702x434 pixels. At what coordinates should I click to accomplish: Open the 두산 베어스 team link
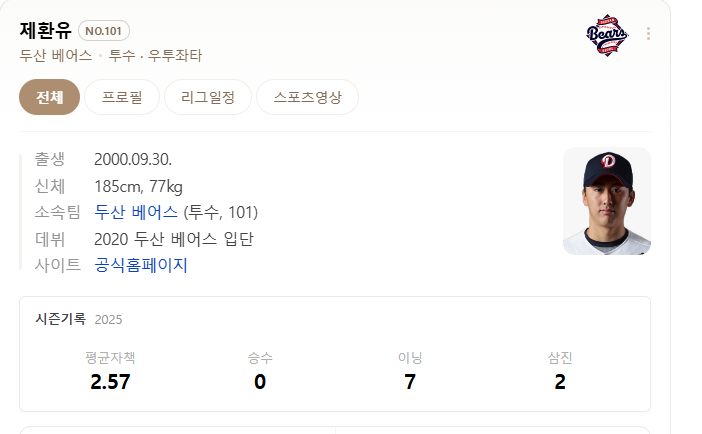point(136,212)
